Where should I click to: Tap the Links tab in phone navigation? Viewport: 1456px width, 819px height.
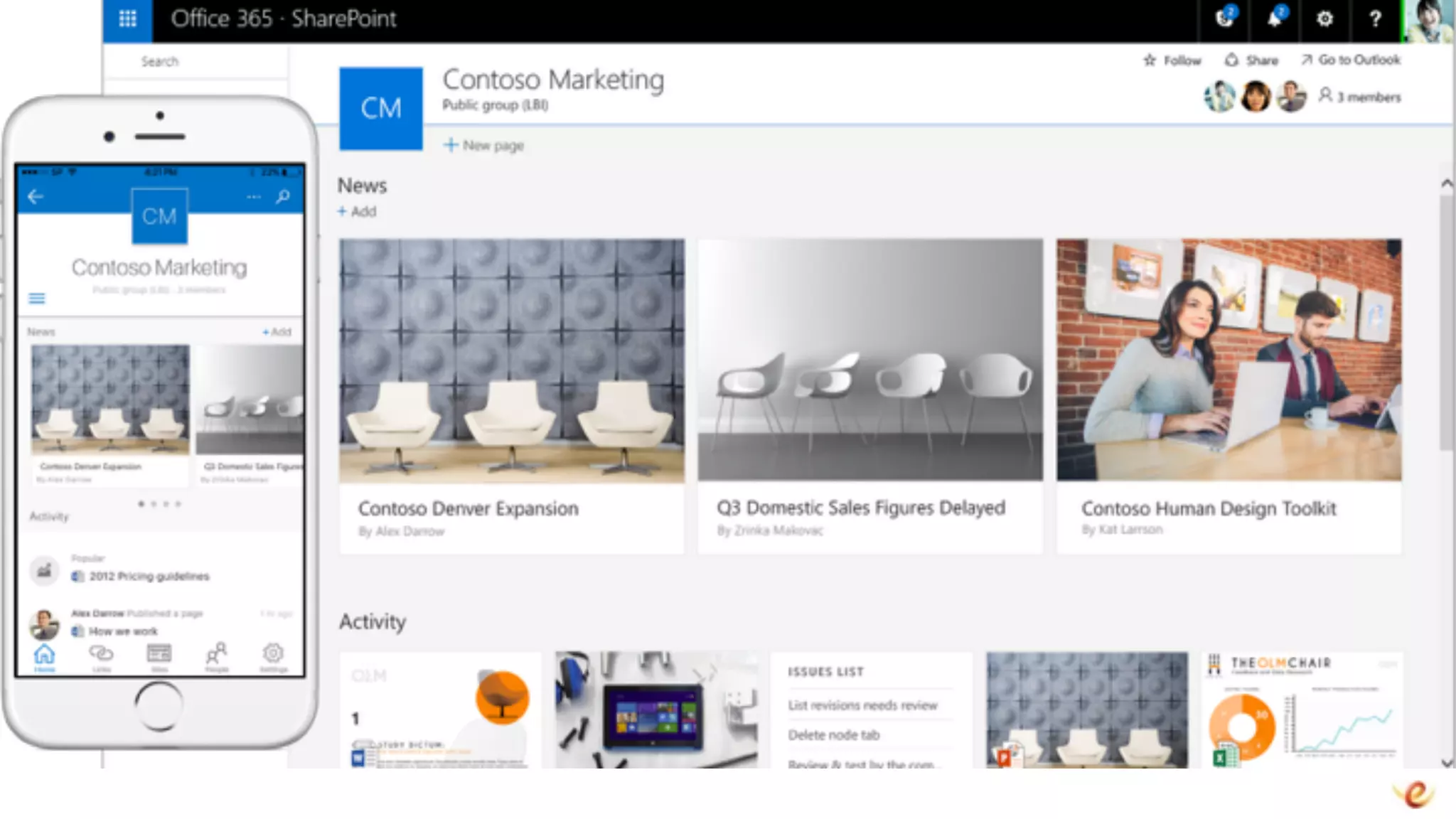click(101, 656)
